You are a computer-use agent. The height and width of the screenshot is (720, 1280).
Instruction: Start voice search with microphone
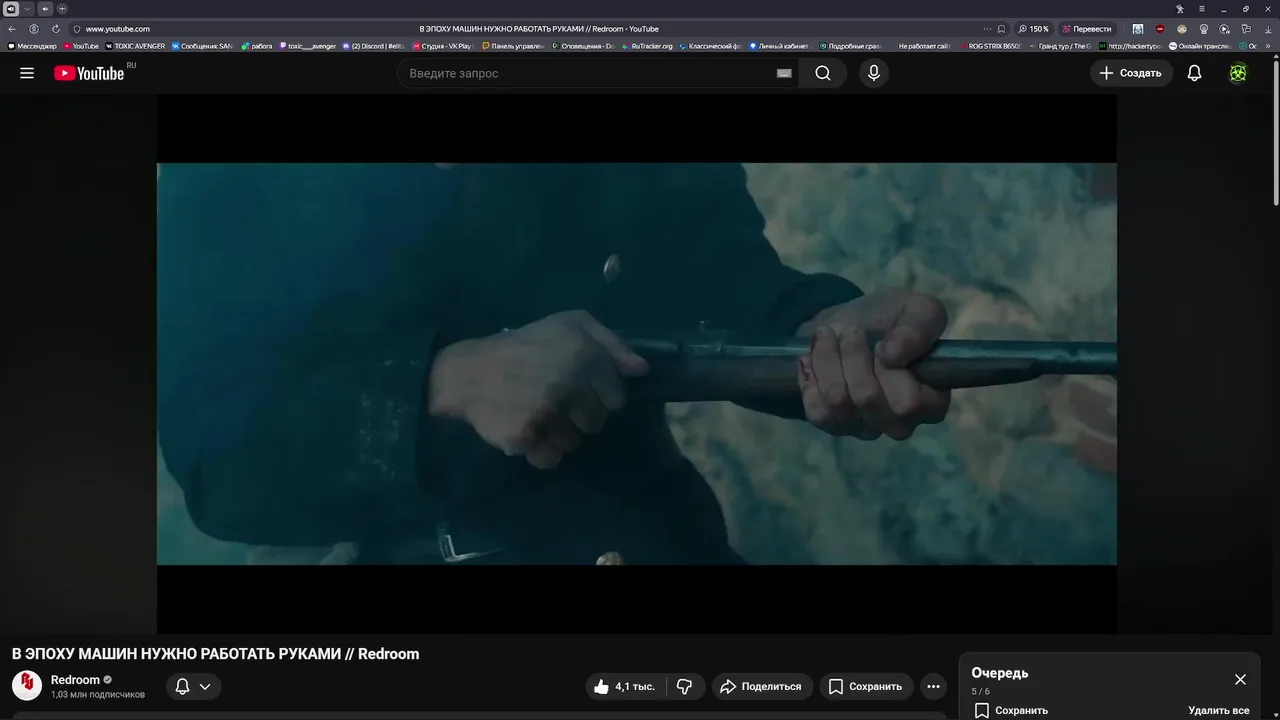coord(874,73)
